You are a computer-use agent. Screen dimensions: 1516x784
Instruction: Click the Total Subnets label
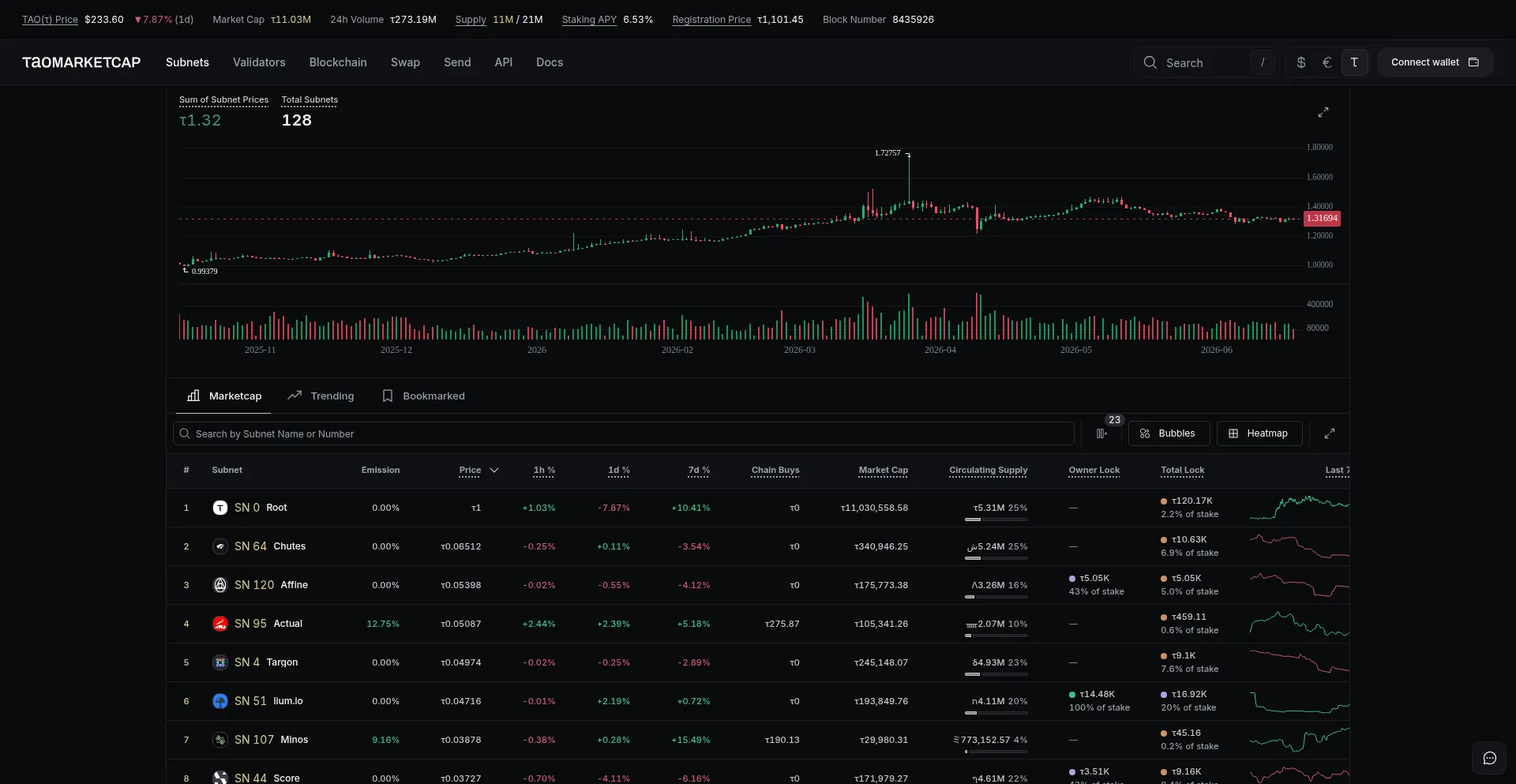310,99
